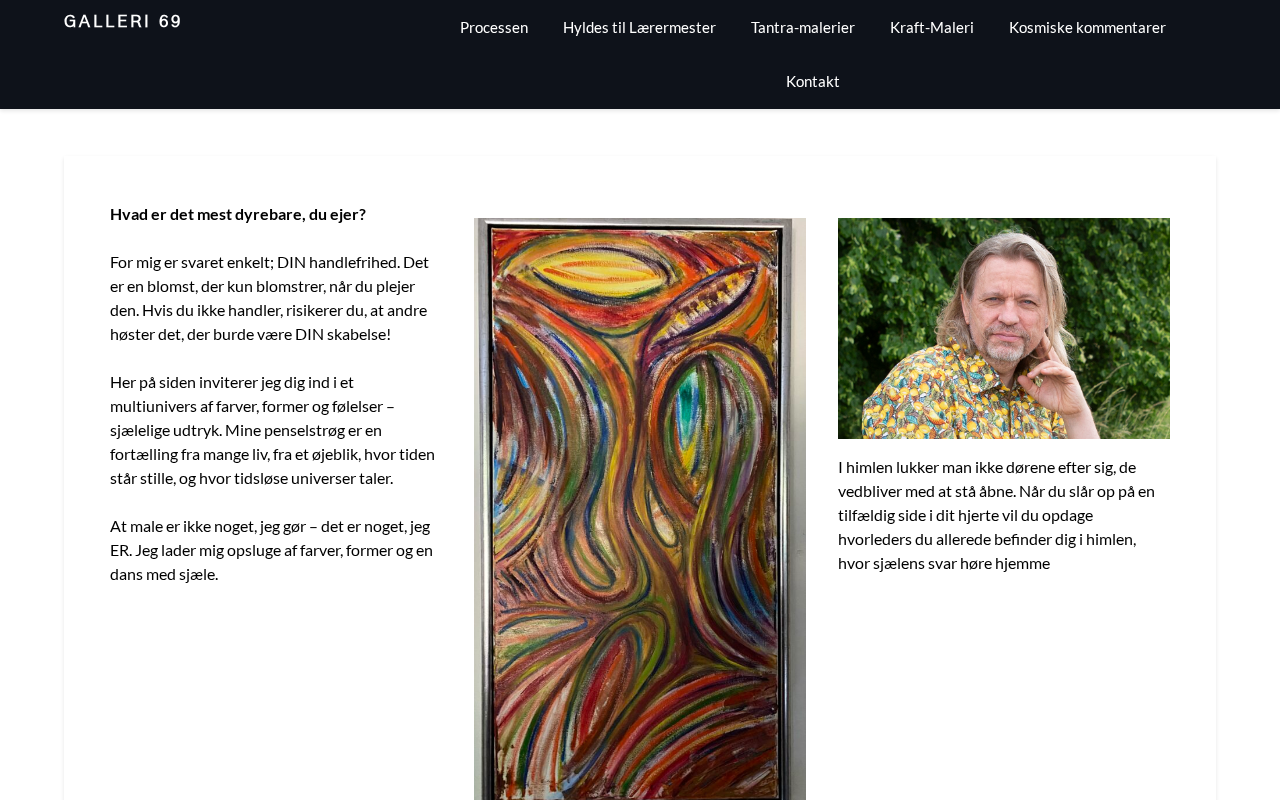Click the Kontakt link
1280x800 pixels.
[813, 81]
